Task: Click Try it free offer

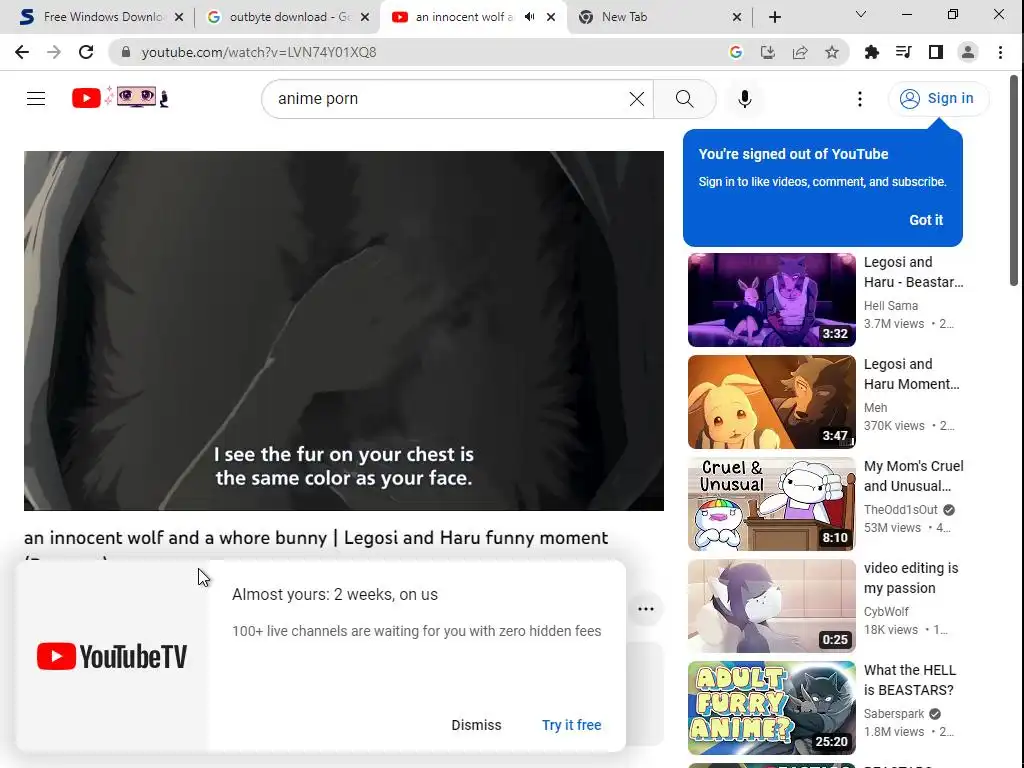Action: coord(571,725)
